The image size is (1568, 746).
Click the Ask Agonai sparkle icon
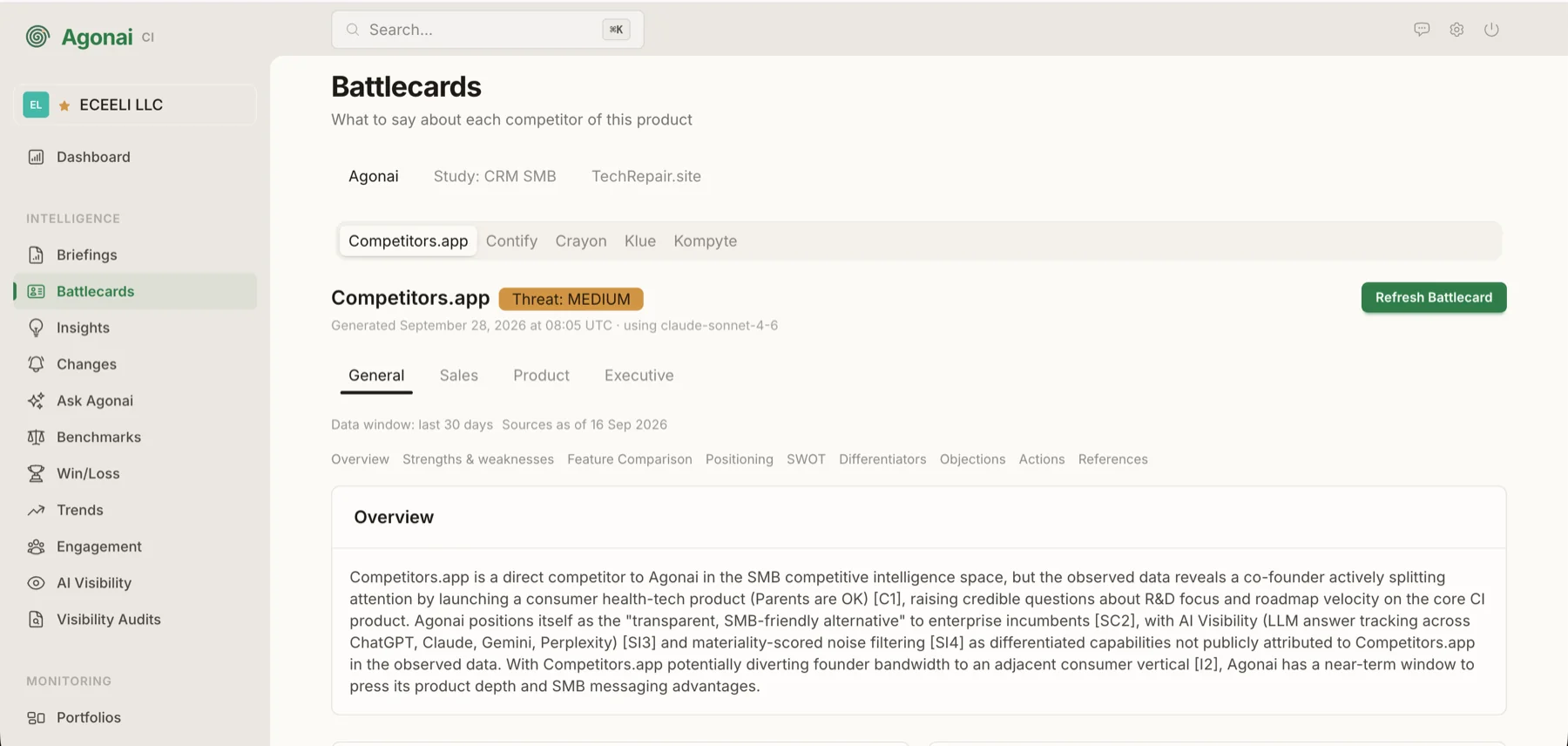coord(36,401)
